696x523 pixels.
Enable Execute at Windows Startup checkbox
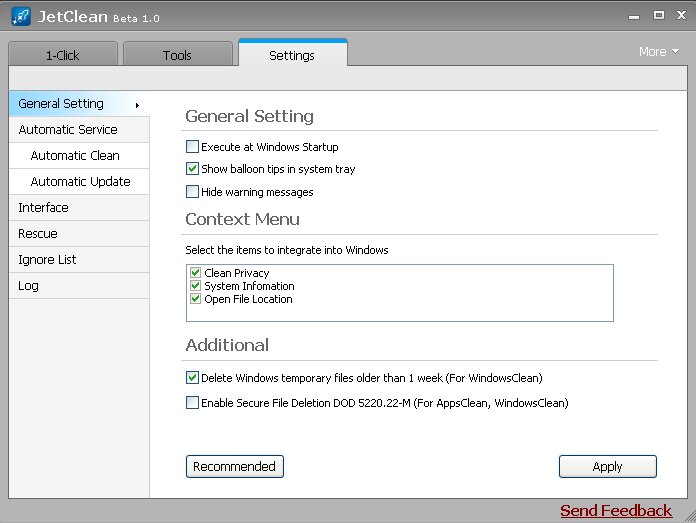click(192, 147)
